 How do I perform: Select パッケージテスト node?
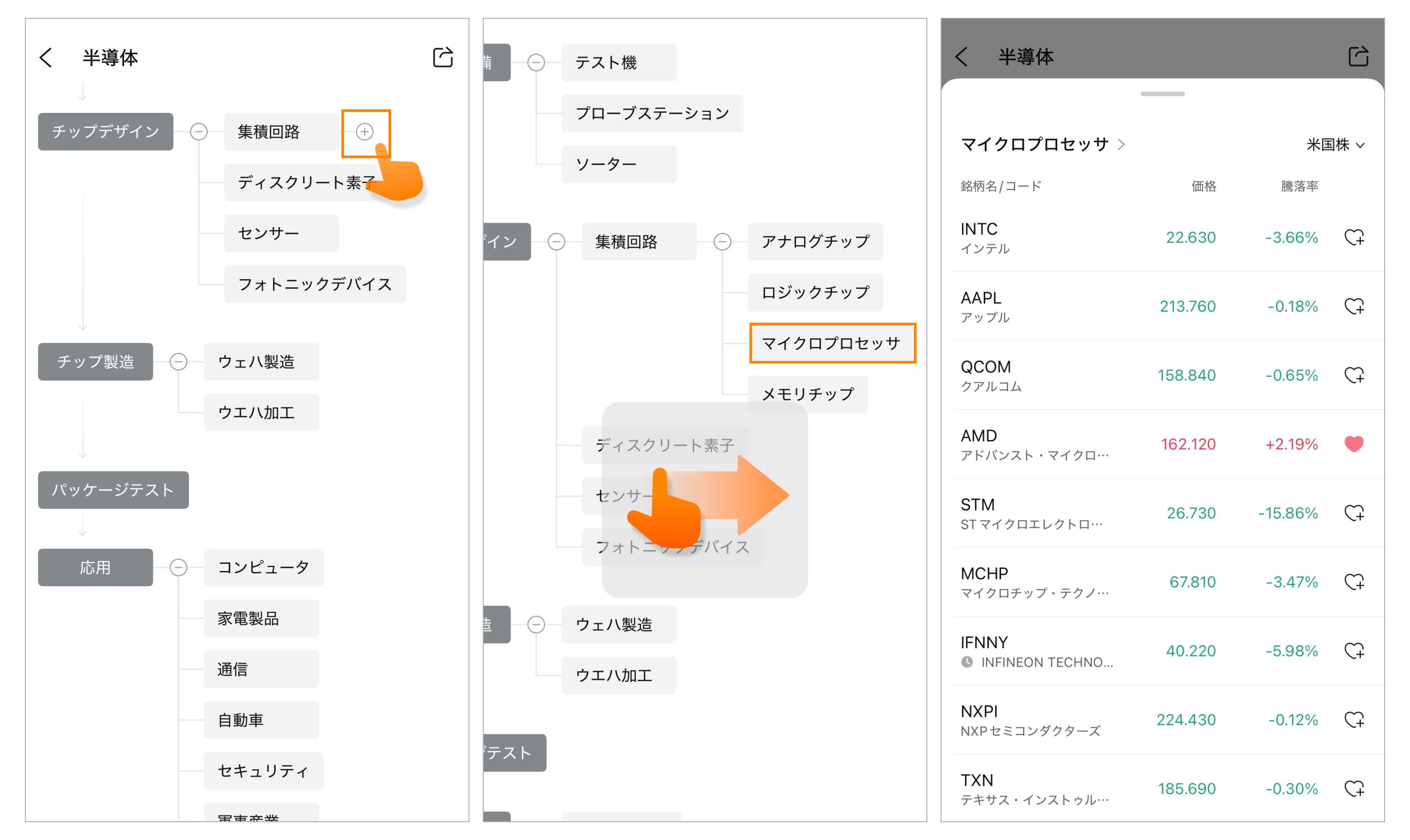pos(113,490)
